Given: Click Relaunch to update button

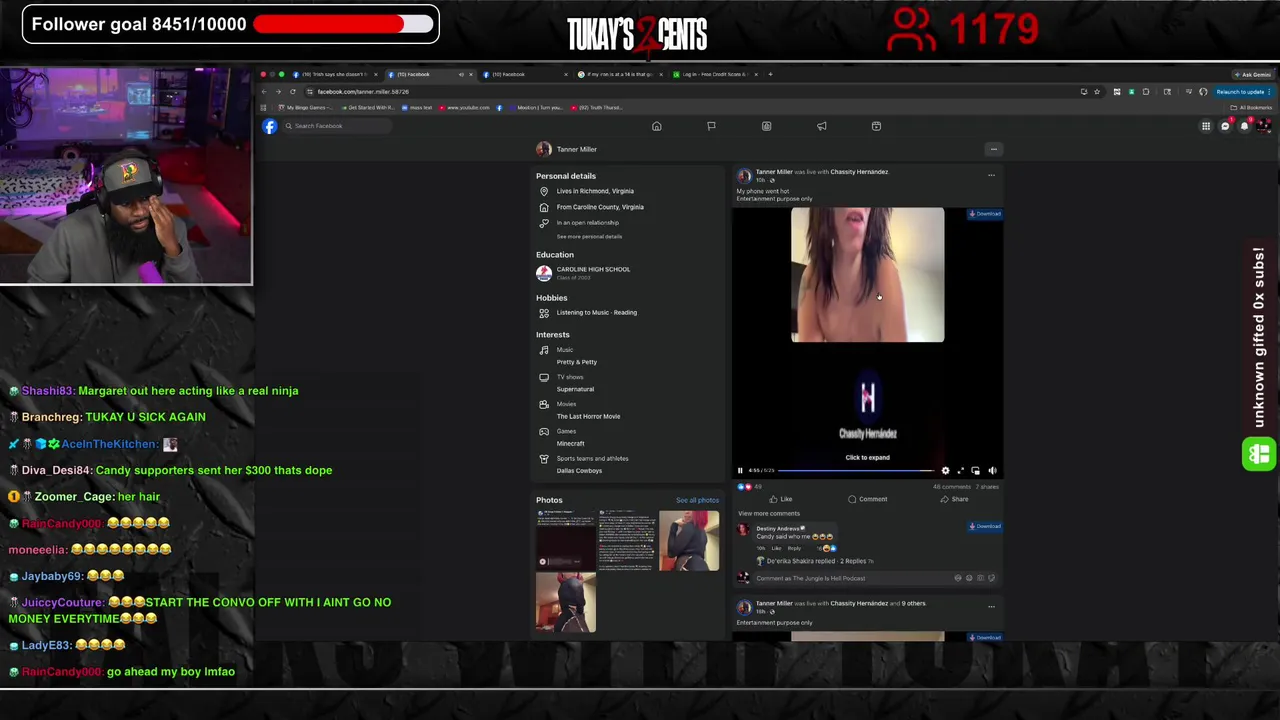Looking at the screenshot, I should pos(1243,92).
